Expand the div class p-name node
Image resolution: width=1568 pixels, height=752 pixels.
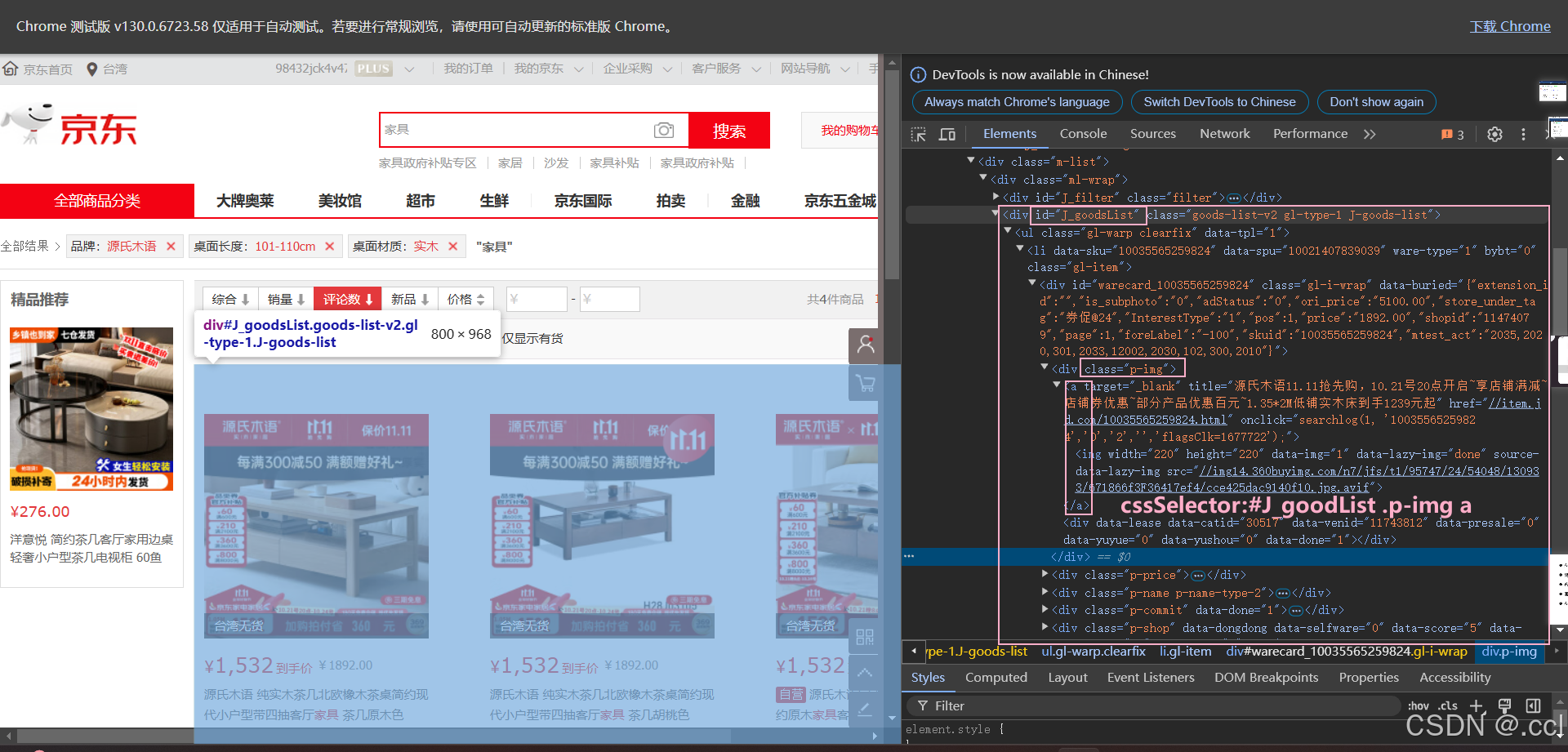(x=1045, y=592)
